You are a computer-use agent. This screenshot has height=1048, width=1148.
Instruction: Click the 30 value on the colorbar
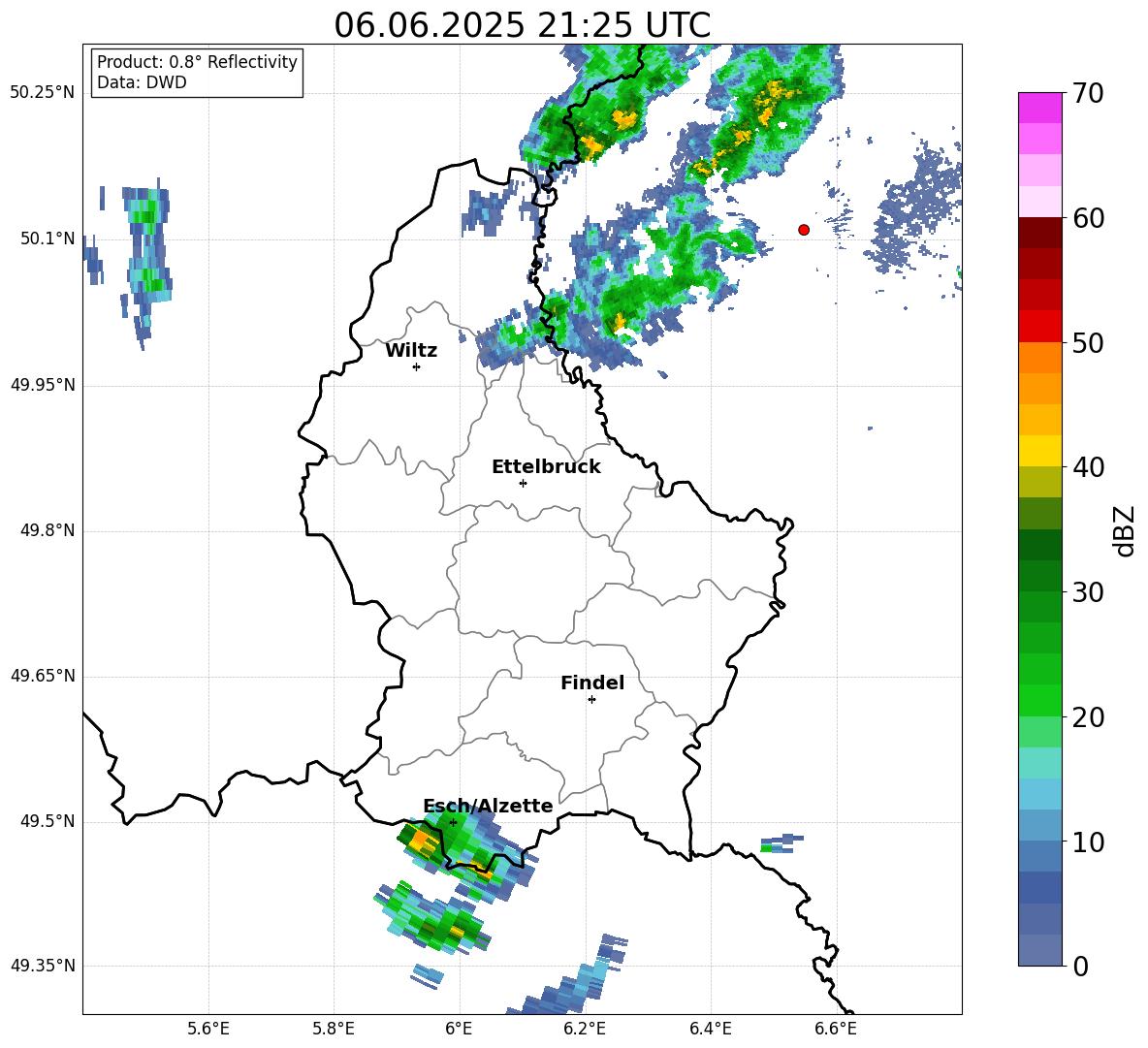[x=1089, y=592]
